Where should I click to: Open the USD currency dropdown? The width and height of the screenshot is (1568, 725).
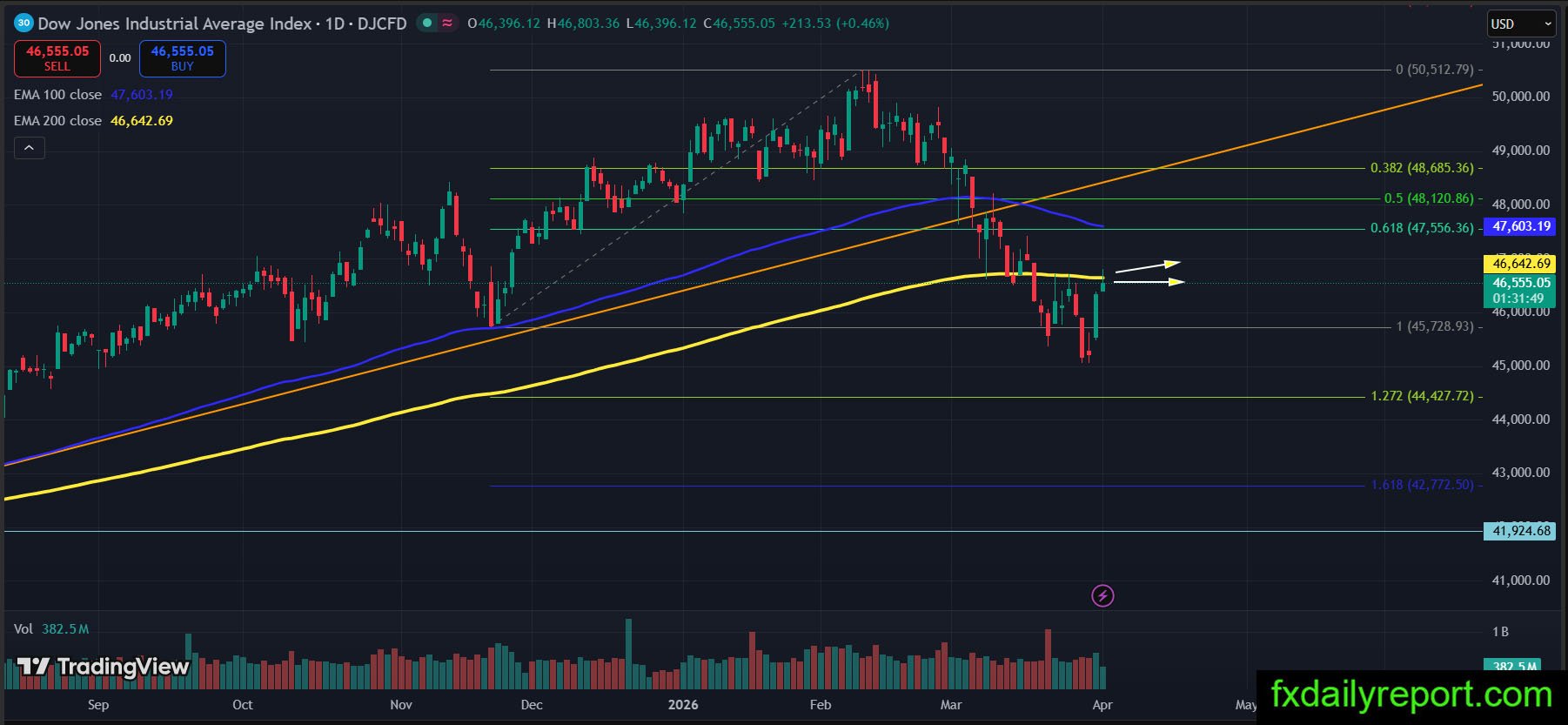[1521, 23]
